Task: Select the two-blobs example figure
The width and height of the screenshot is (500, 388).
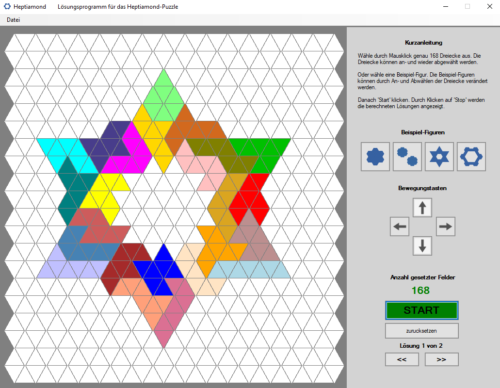Action: 407,157
